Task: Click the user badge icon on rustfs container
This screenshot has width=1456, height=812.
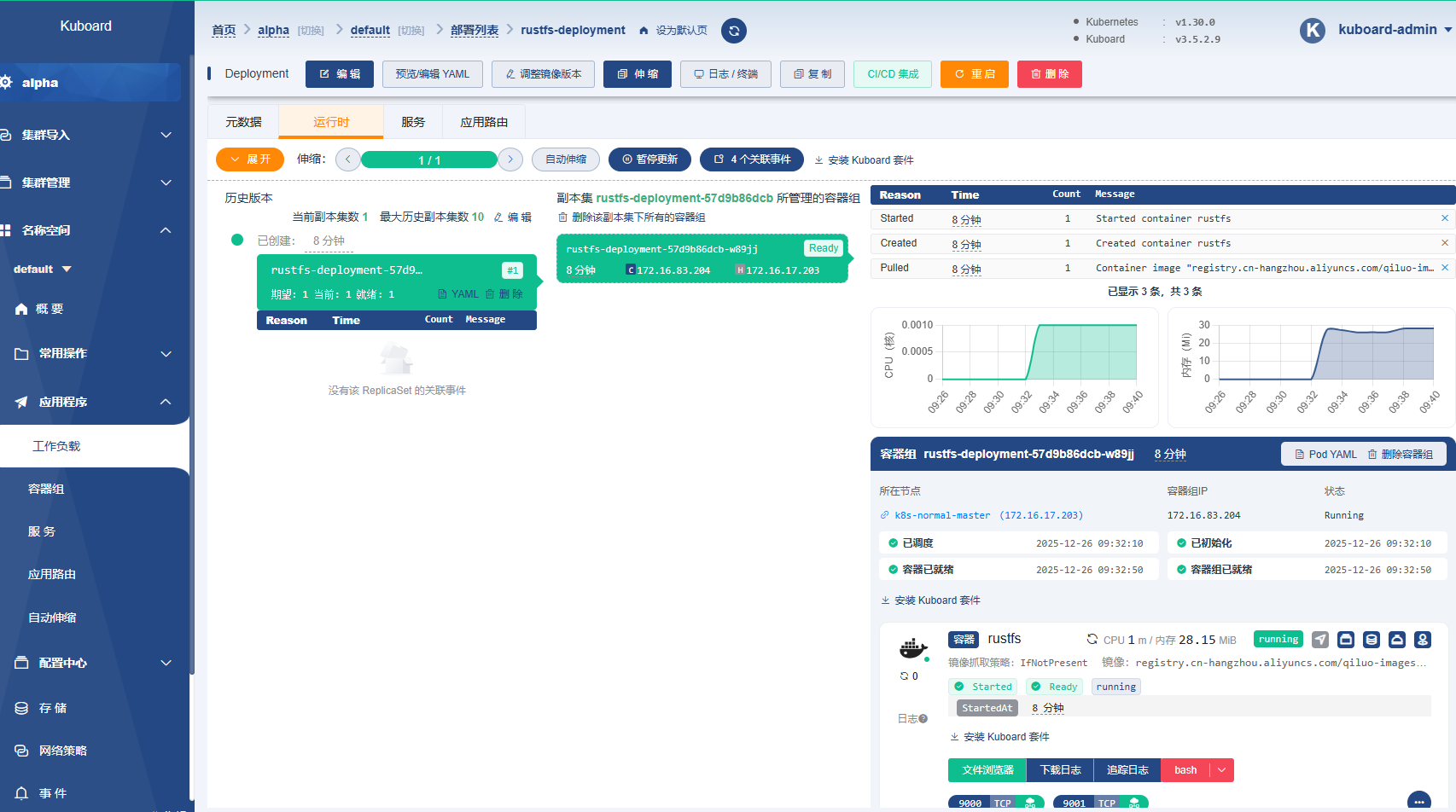Action: (1423, 639)
